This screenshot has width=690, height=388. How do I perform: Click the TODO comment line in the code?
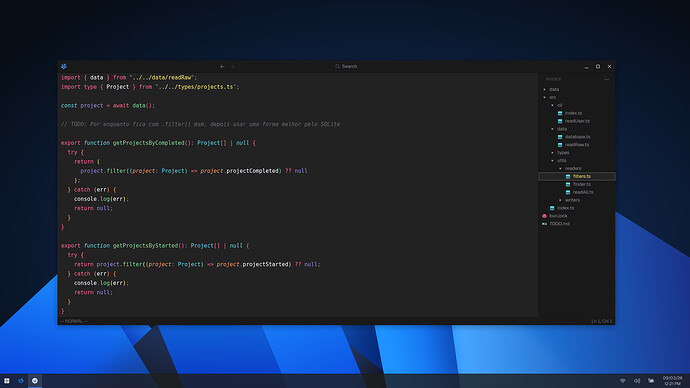[x=200, y=124]
